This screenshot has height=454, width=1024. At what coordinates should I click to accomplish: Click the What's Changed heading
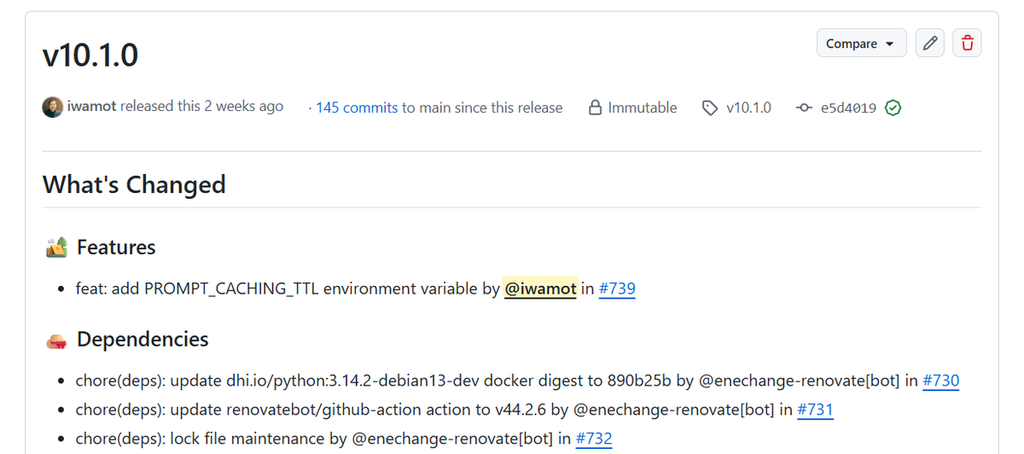point(134,185)
